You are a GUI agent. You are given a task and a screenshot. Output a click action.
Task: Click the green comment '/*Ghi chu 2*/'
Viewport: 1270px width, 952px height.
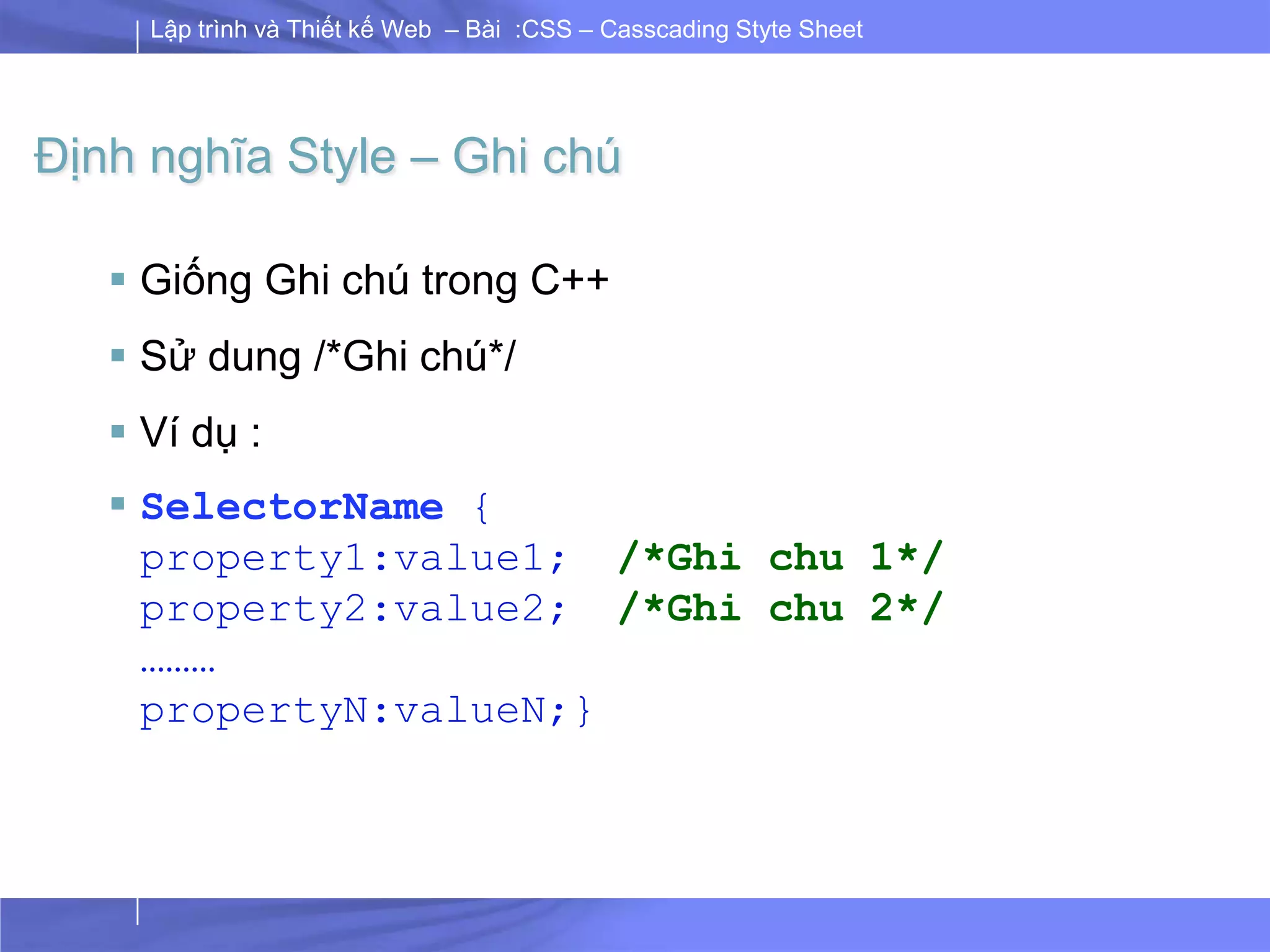781,607
